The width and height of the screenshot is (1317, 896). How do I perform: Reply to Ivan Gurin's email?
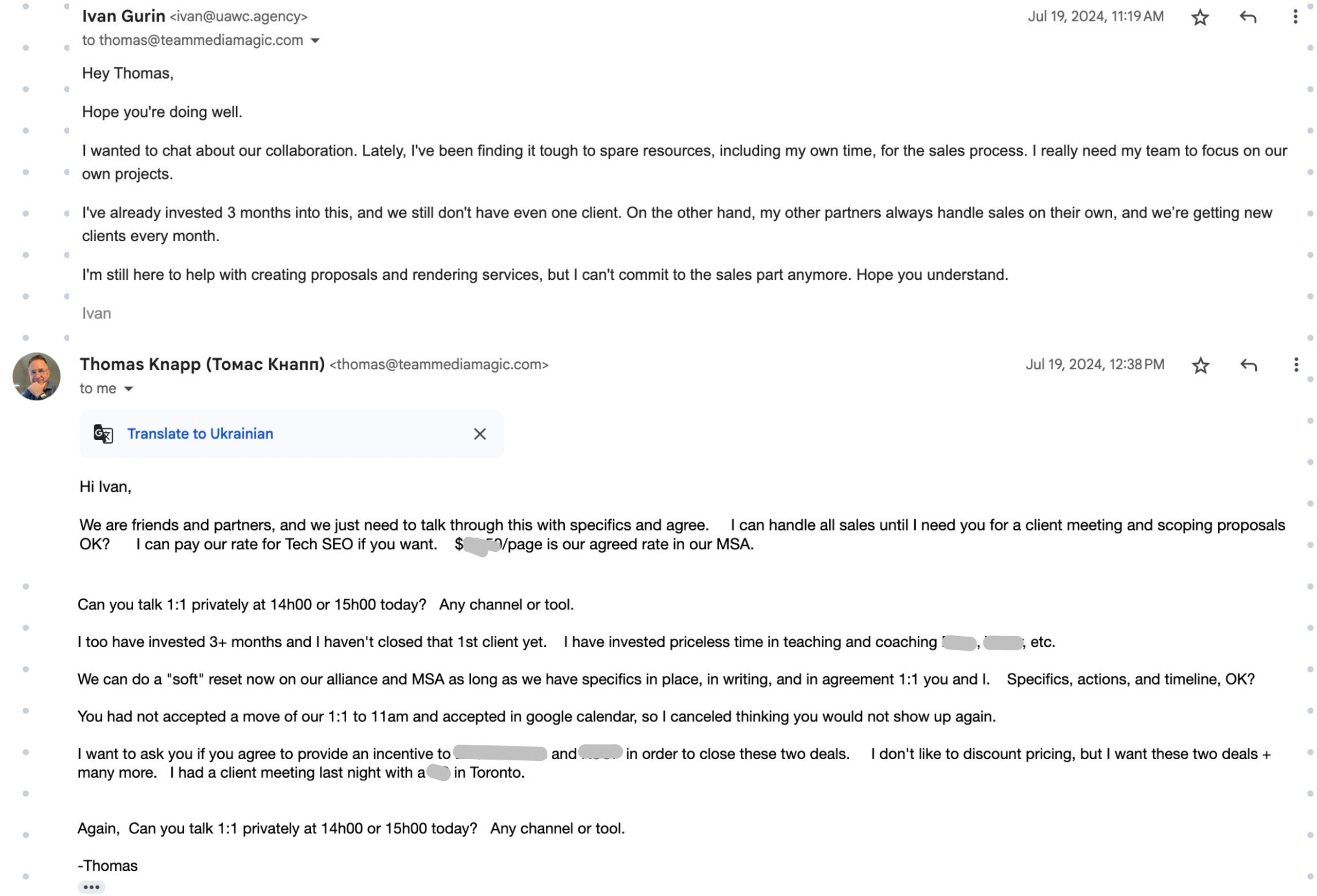tap(1248, 17)
